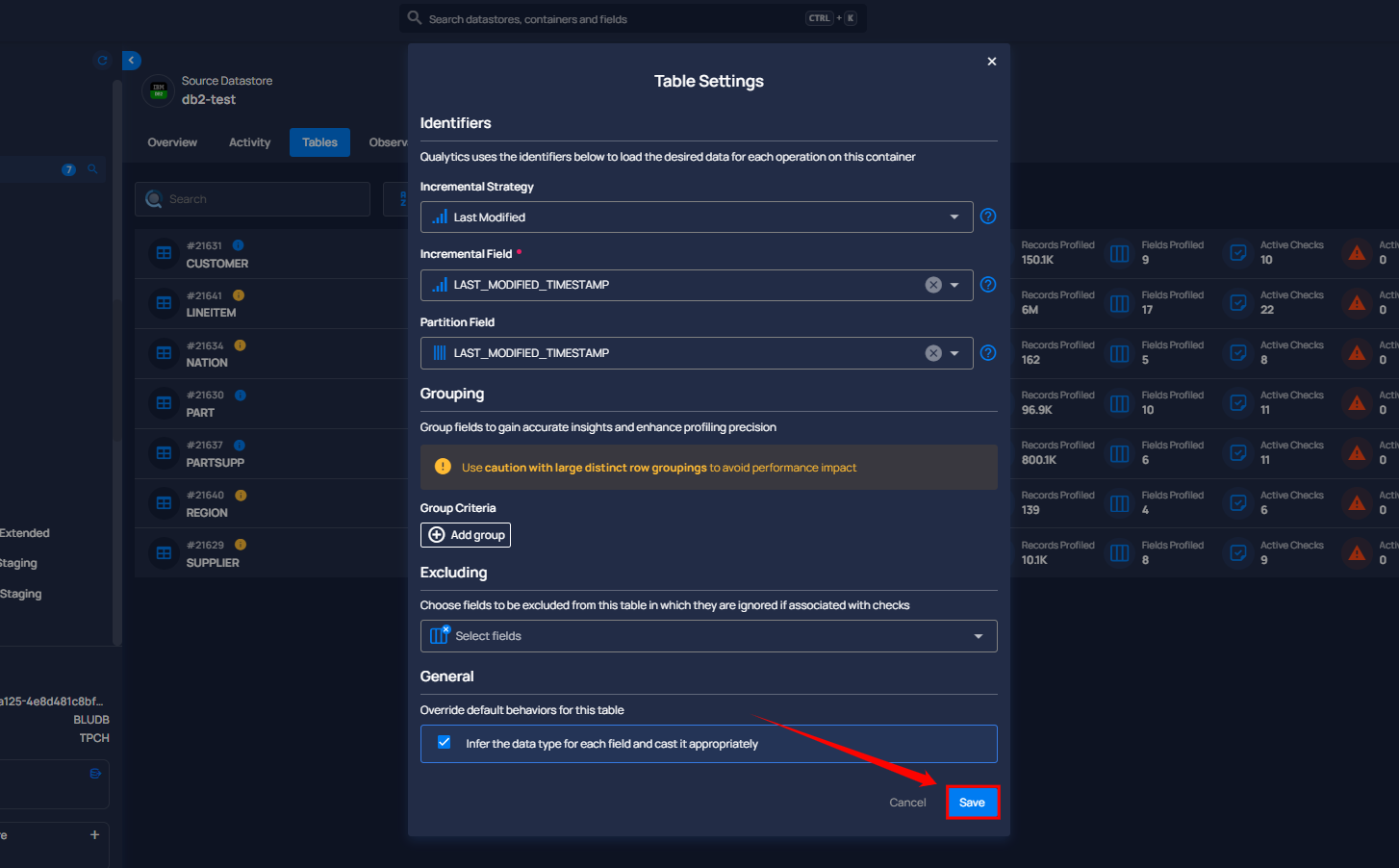Open the PARTSUPP table icon
Image resolution: width=1399 pixels, height=868 pixels.
[x=164, y=453]
